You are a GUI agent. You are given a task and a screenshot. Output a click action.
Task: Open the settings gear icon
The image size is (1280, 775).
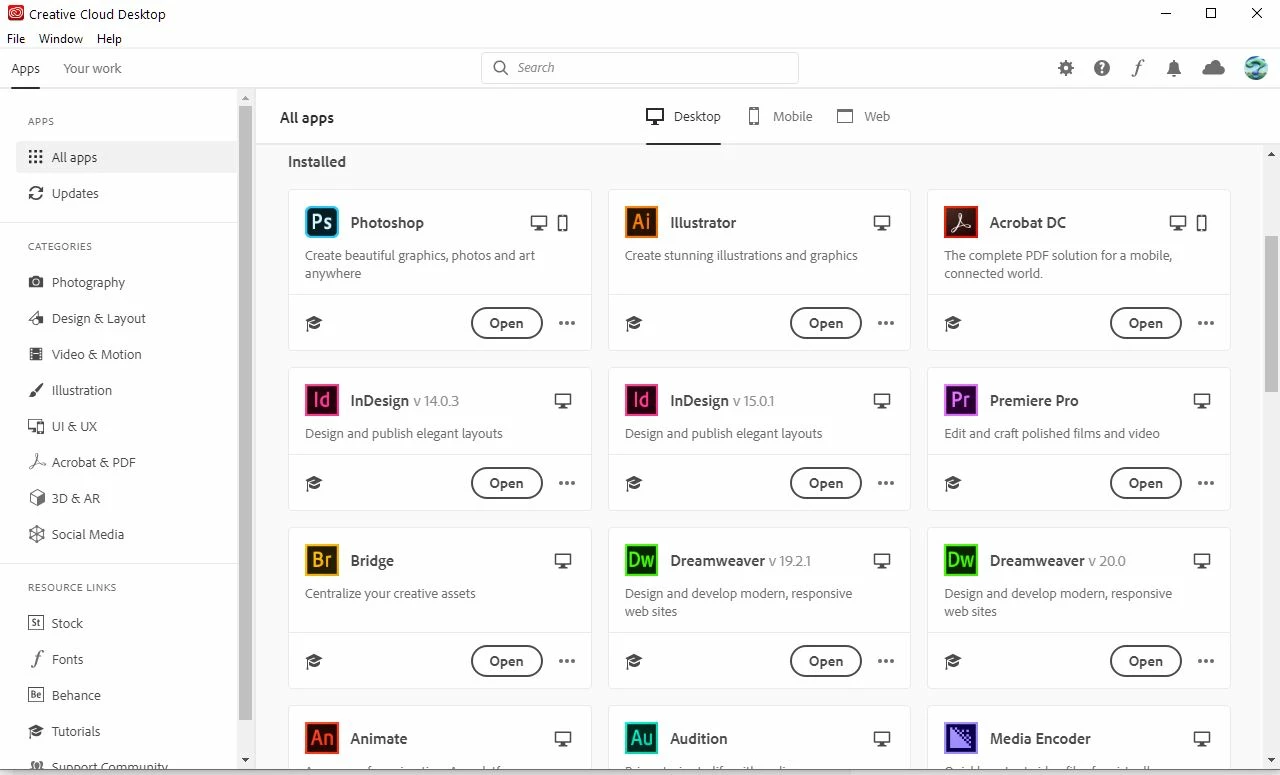point(1066,68)
